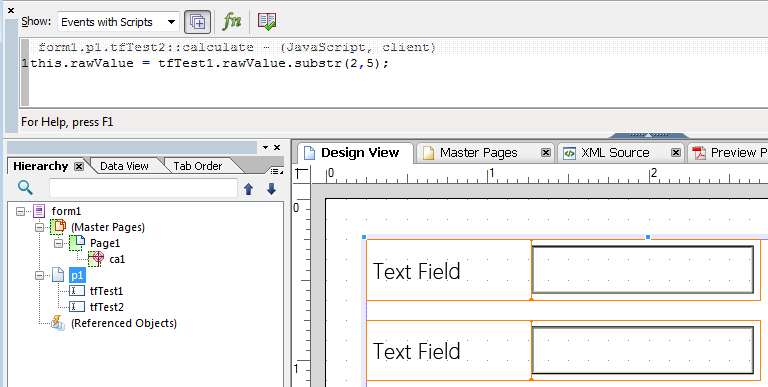Select Page1 master page
The height and width of the screenshot is (387, 768).
(105, 243)
